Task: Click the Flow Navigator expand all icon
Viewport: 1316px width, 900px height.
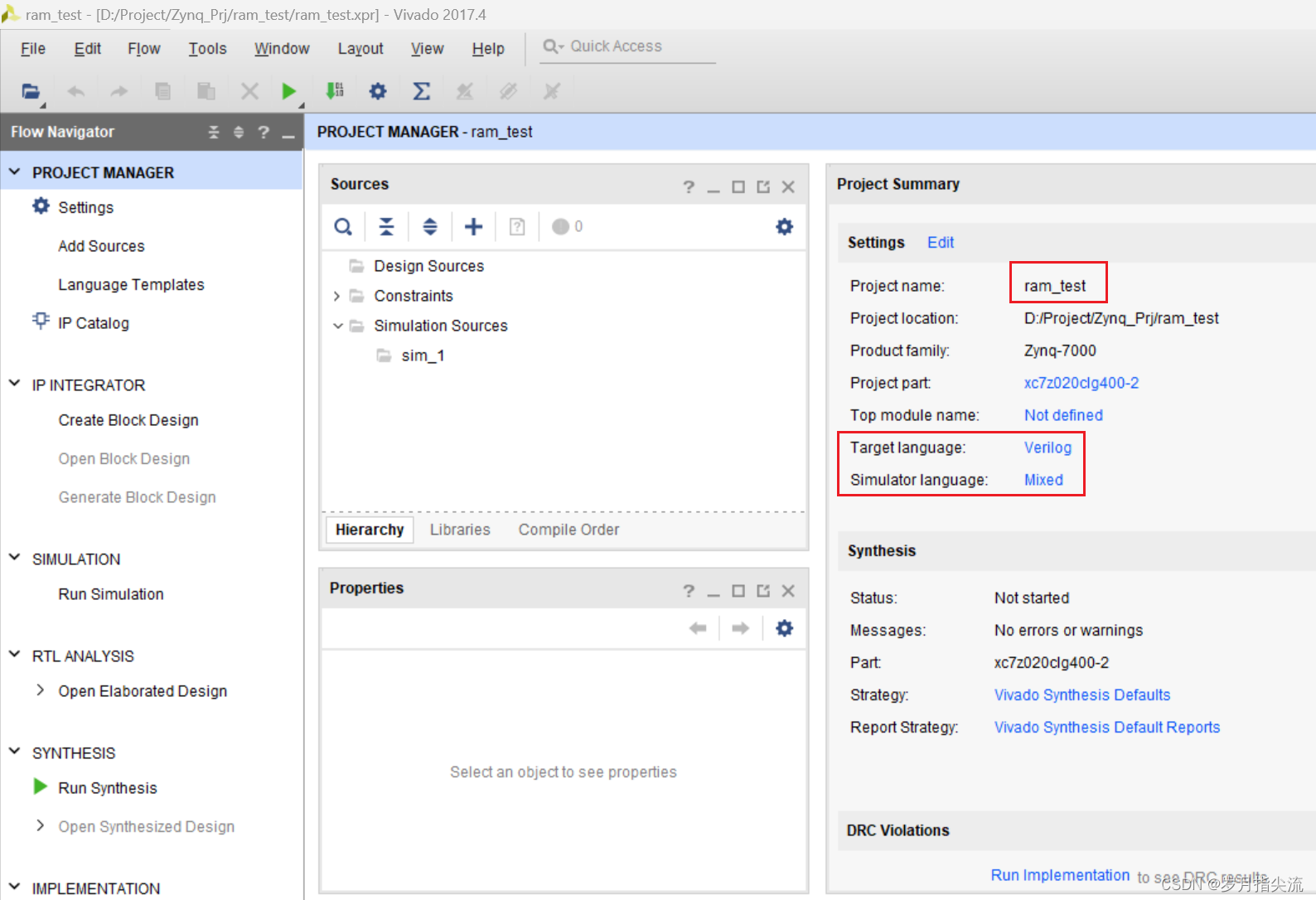Action: point(239,132)
